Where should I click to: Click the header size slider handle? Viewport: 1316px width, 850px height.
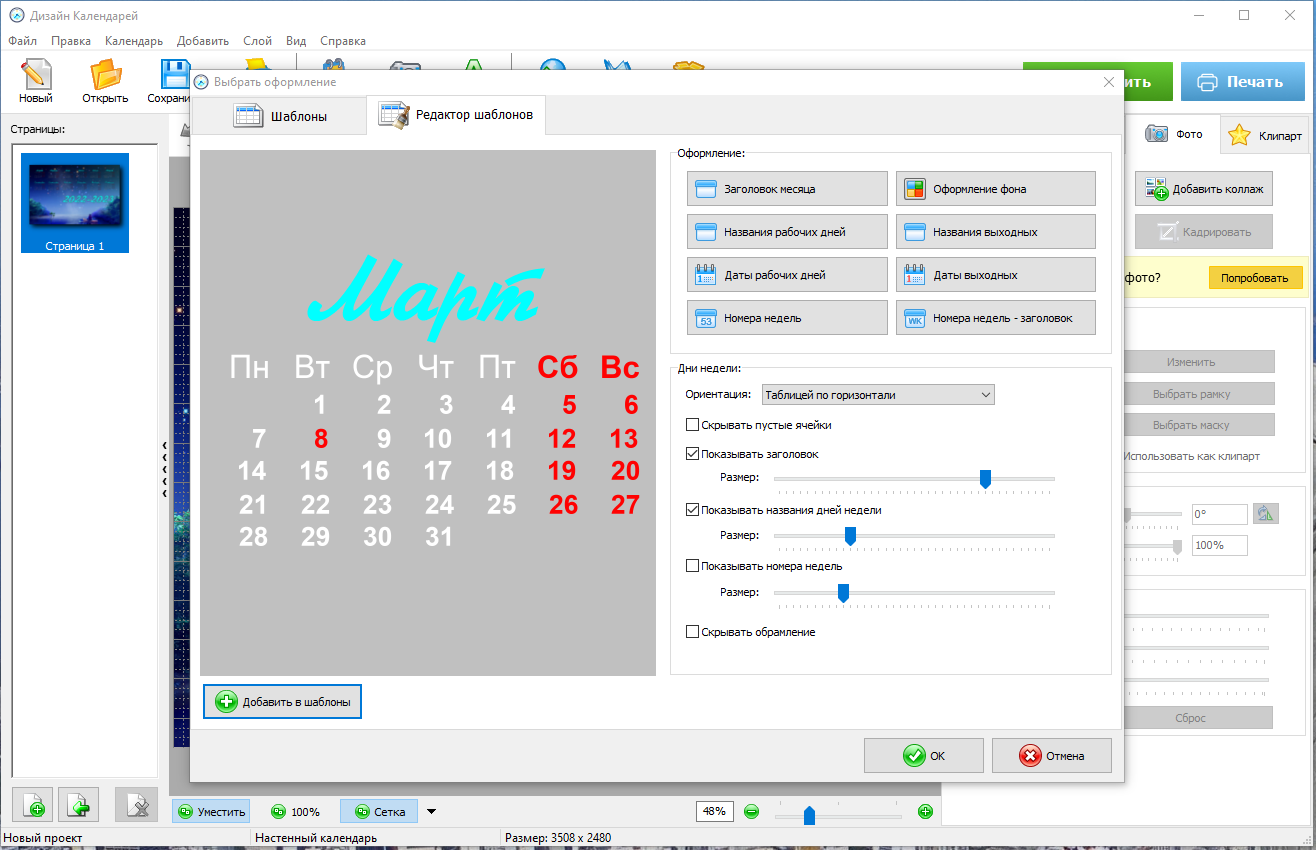[x=985, y=480]
